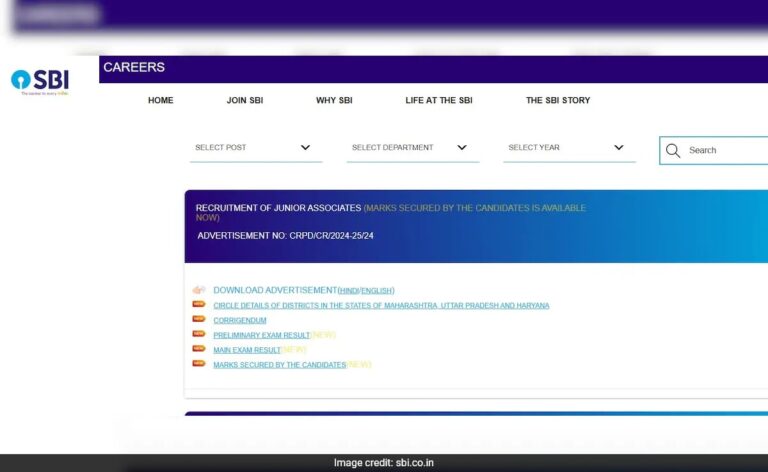Go to the Home menu item
Screen dimensions: 768x472
[x=161, y=100]
